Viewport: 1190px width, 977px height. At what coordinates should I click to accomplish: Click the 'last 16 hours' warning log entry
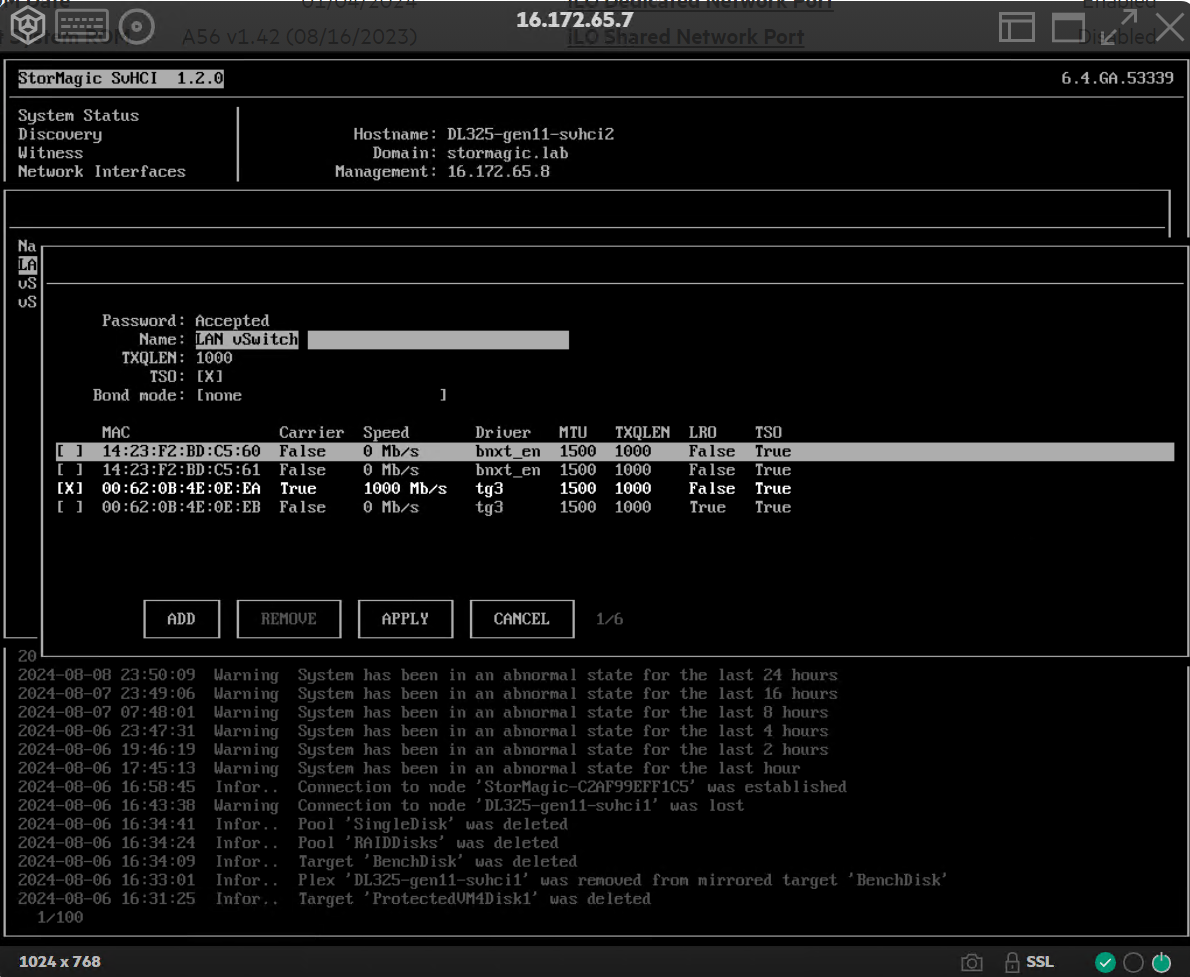pos(427,694)
